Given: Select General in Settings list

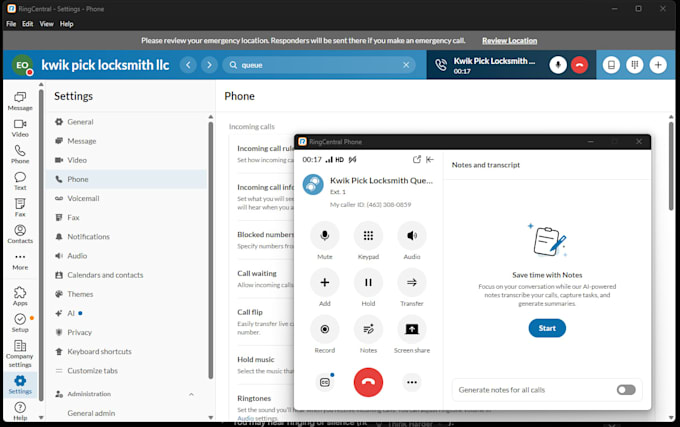Looking at the screenshot, I should pos(126,122).
